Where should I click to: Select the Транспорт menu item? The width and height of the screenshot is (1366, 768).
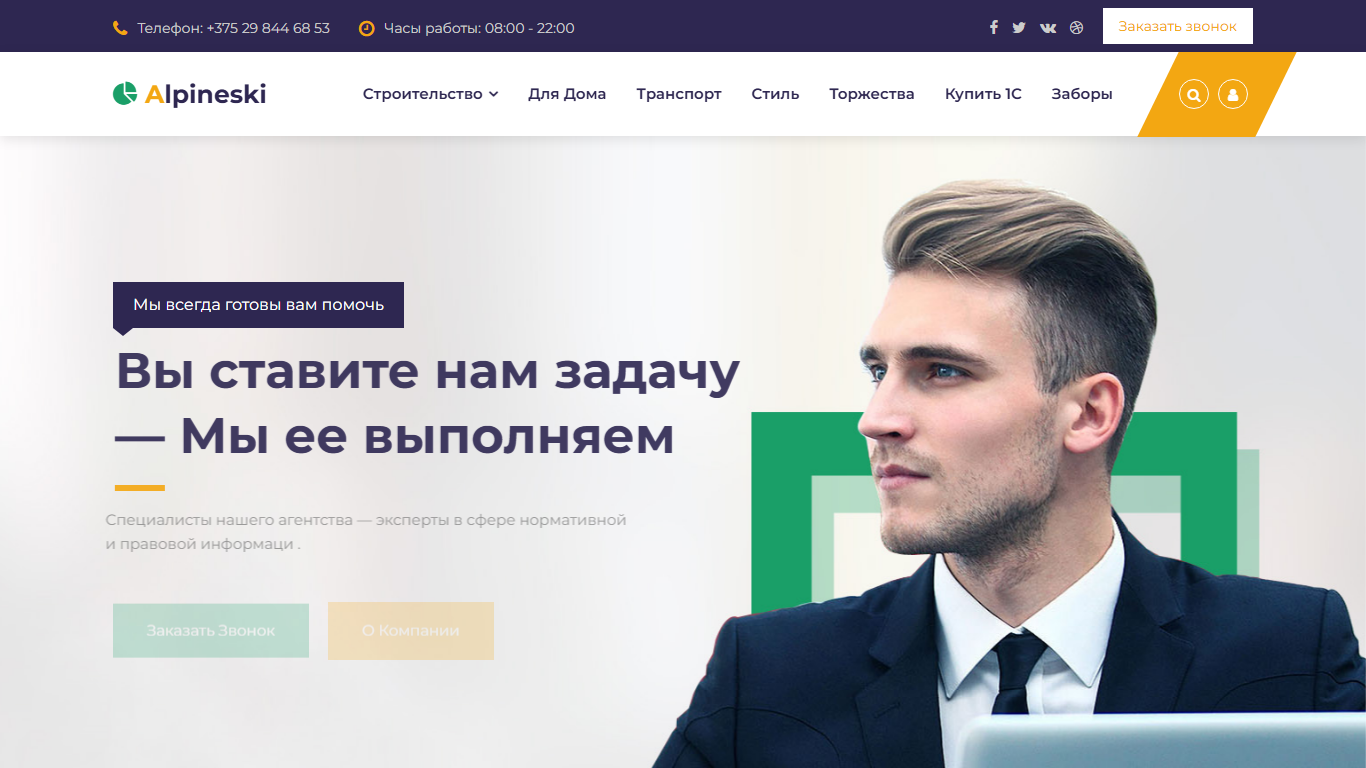(x=679, y=94)
